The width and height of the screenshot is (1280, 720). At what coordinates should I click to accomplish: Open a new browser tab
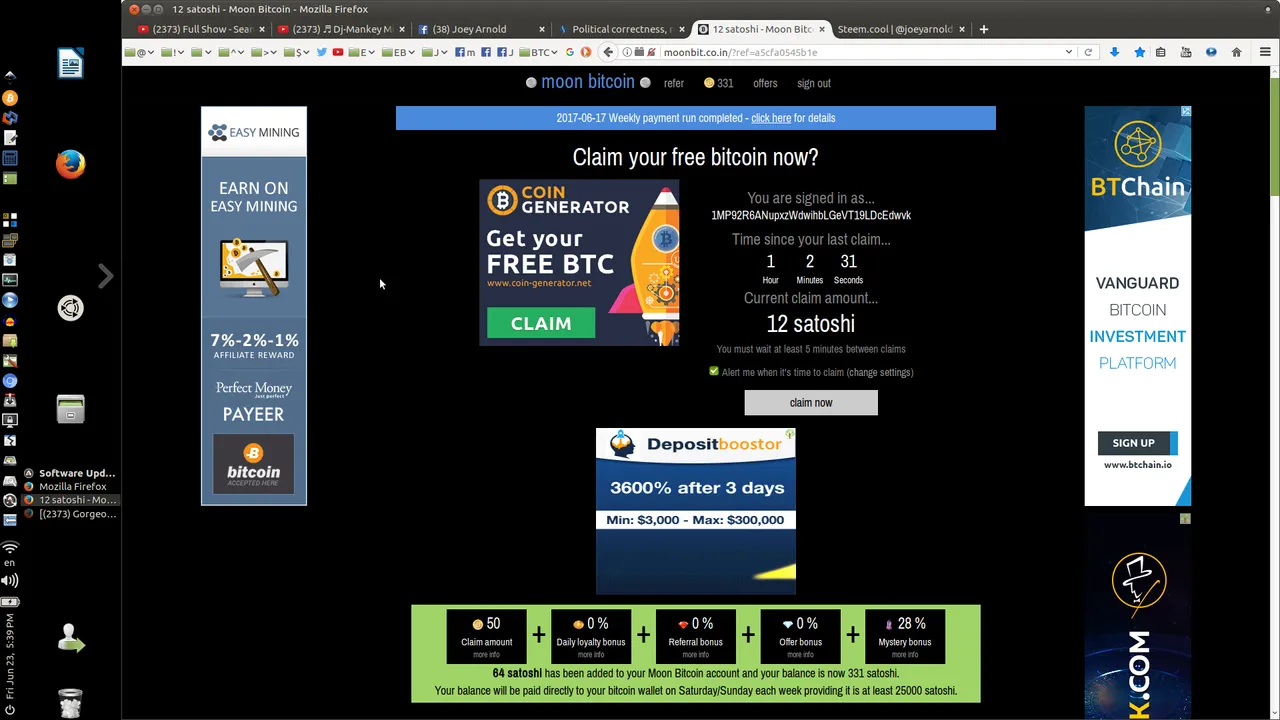983,29
